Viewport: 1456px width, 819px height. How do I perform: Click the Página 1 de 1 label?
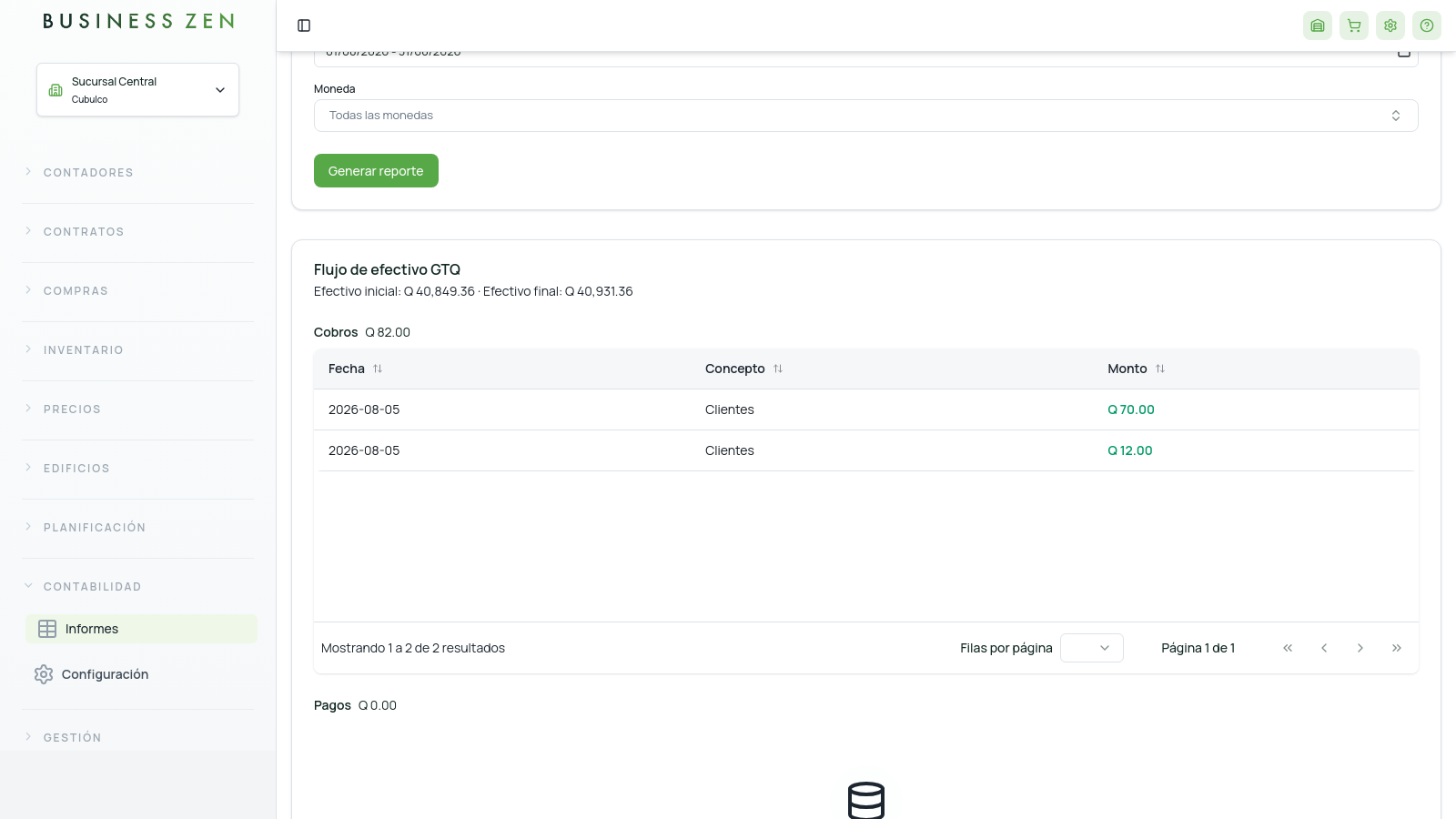click(1198, 648)
